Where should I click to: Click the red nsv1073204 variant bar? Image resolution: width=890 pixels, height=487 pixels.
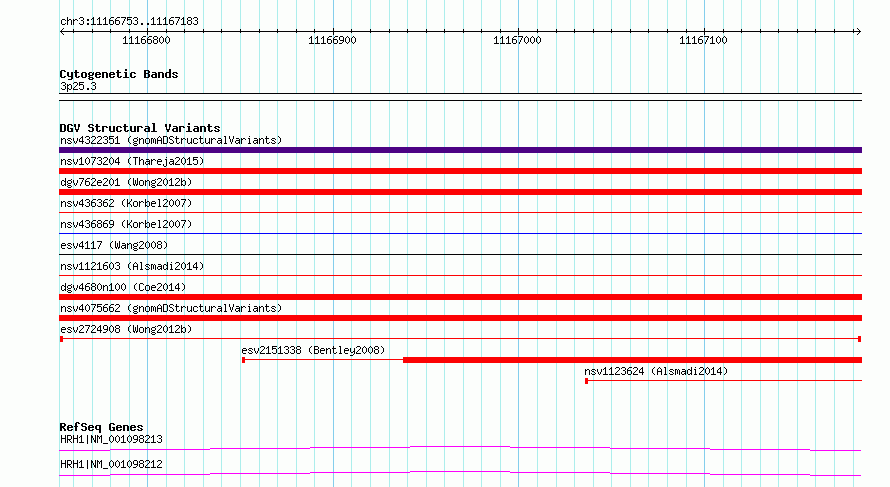pos(460,171)
